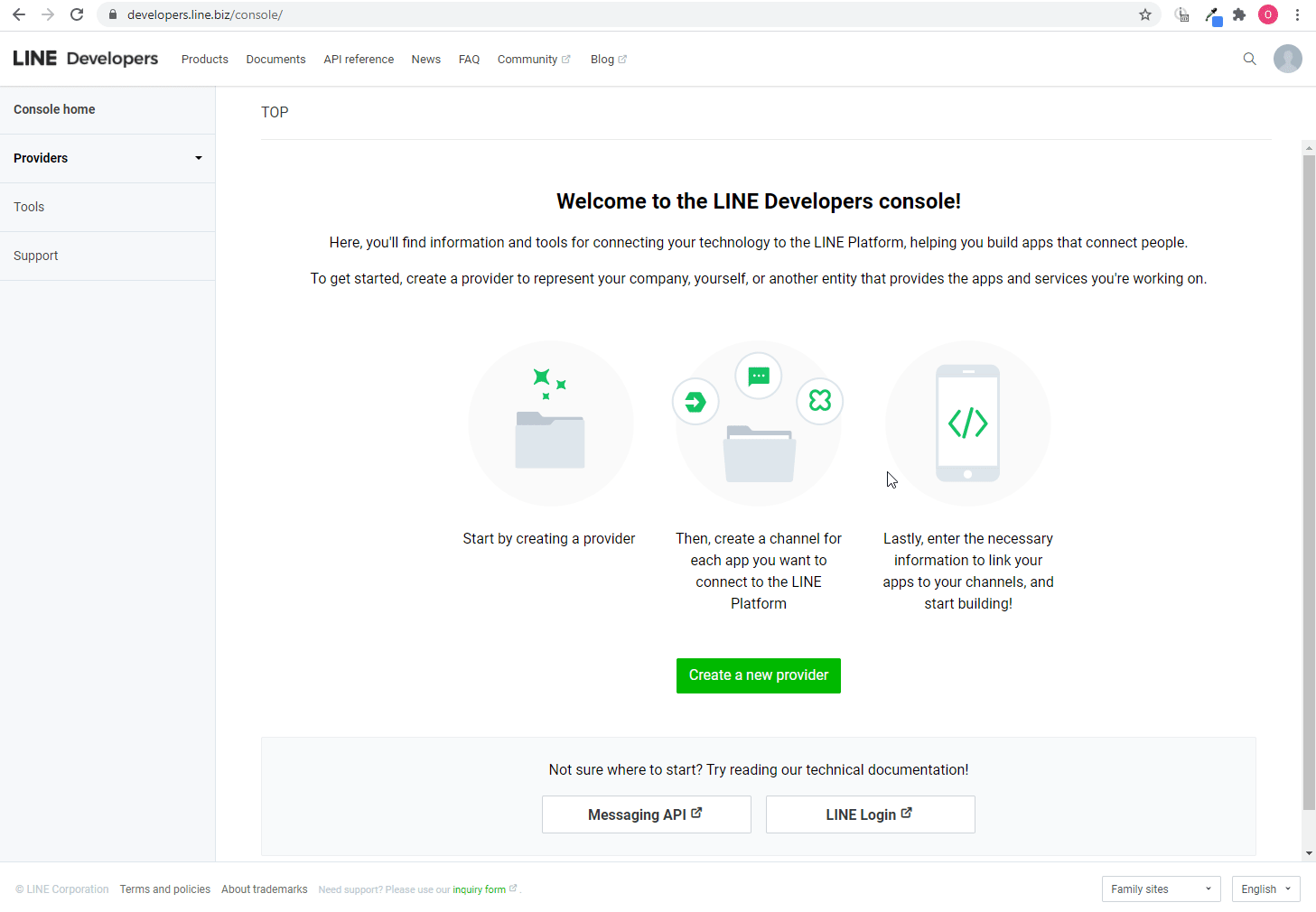
Task: Click the TOP breadcrumb
Action: (x=275, y=112)
